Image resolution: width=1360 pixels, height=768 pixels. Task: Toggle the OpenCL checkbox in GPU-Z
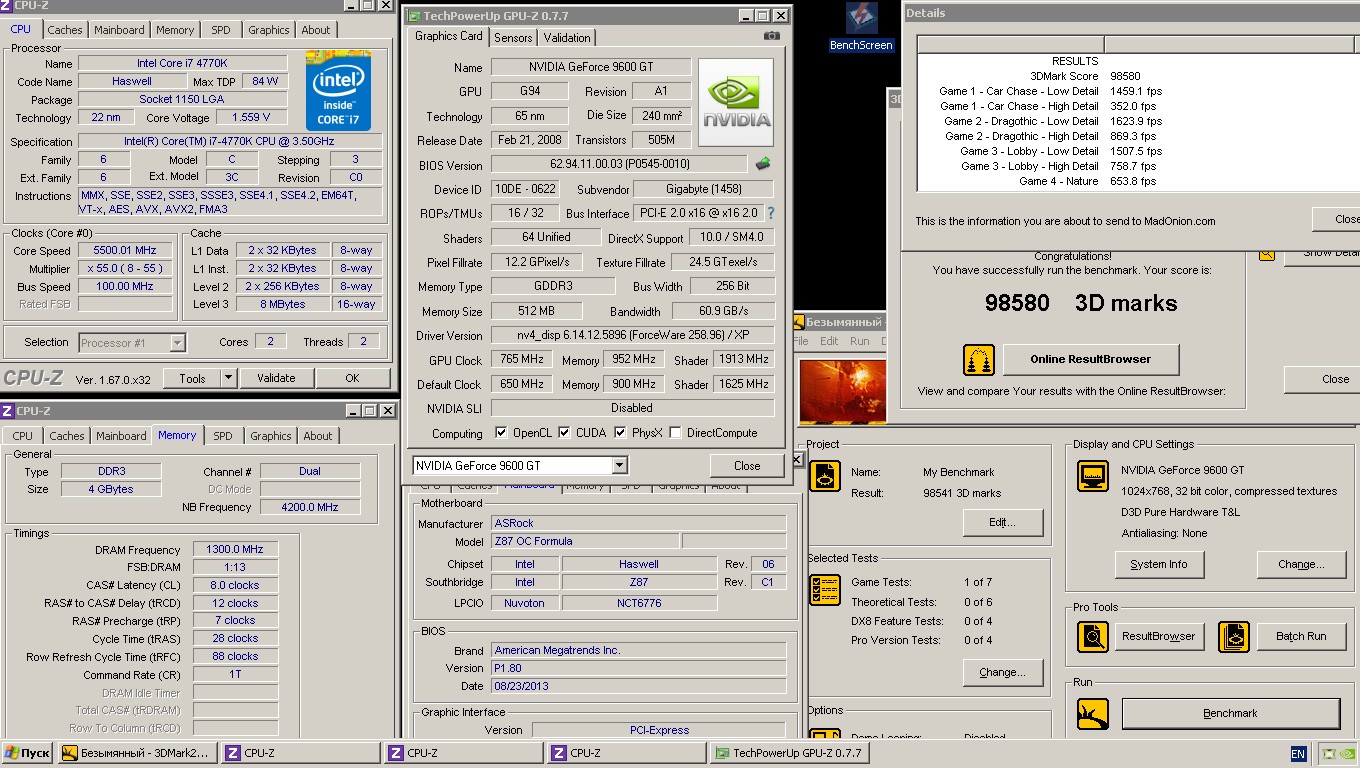click(501, 433)
